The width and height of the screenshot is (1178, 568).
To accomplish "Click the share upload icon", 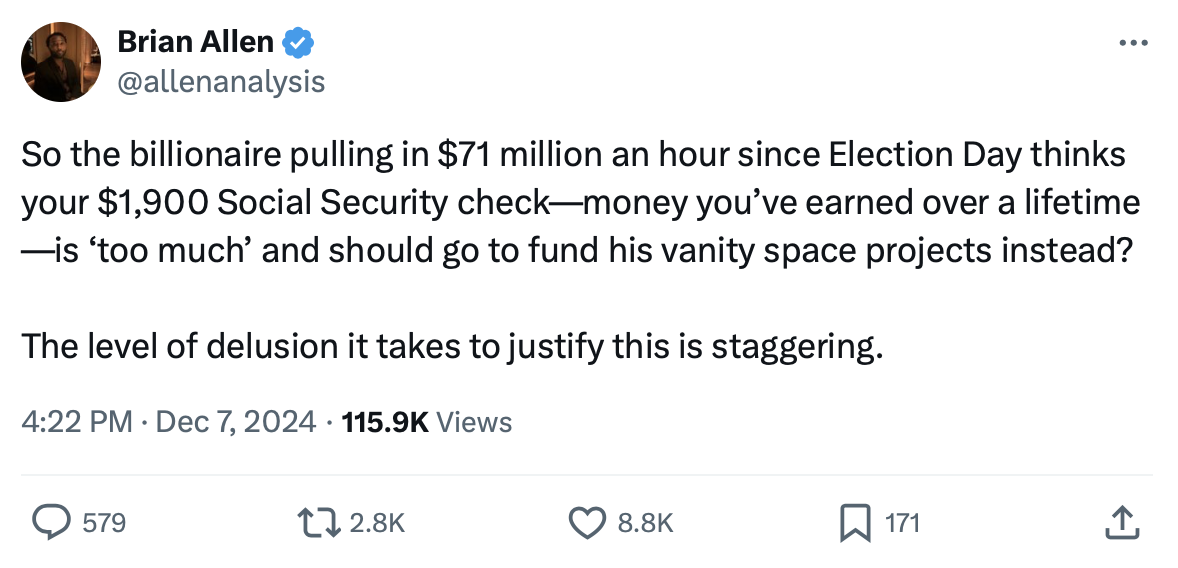I will [x=1120, y=521].
